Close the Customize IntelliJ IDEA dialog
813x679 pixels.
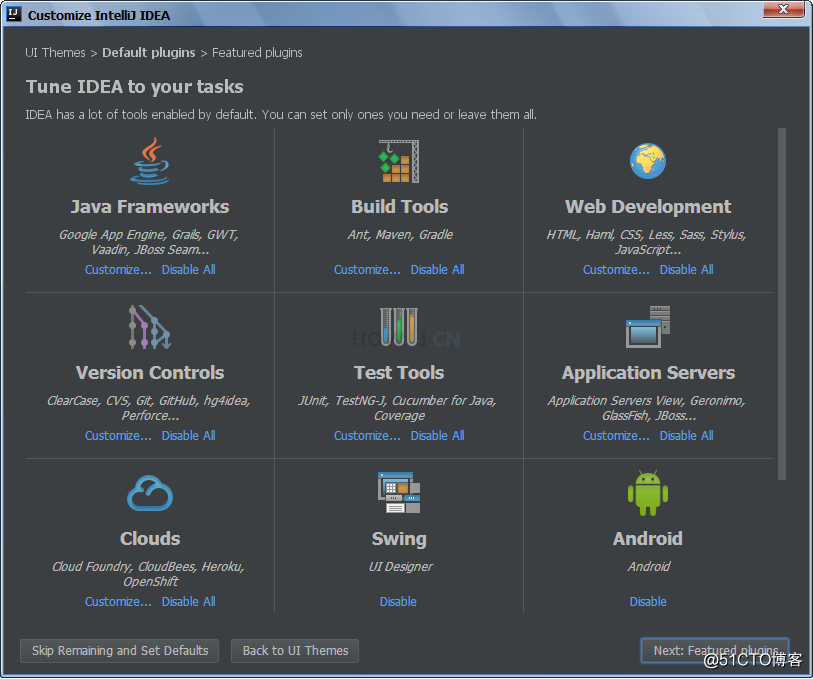(784, 9)
